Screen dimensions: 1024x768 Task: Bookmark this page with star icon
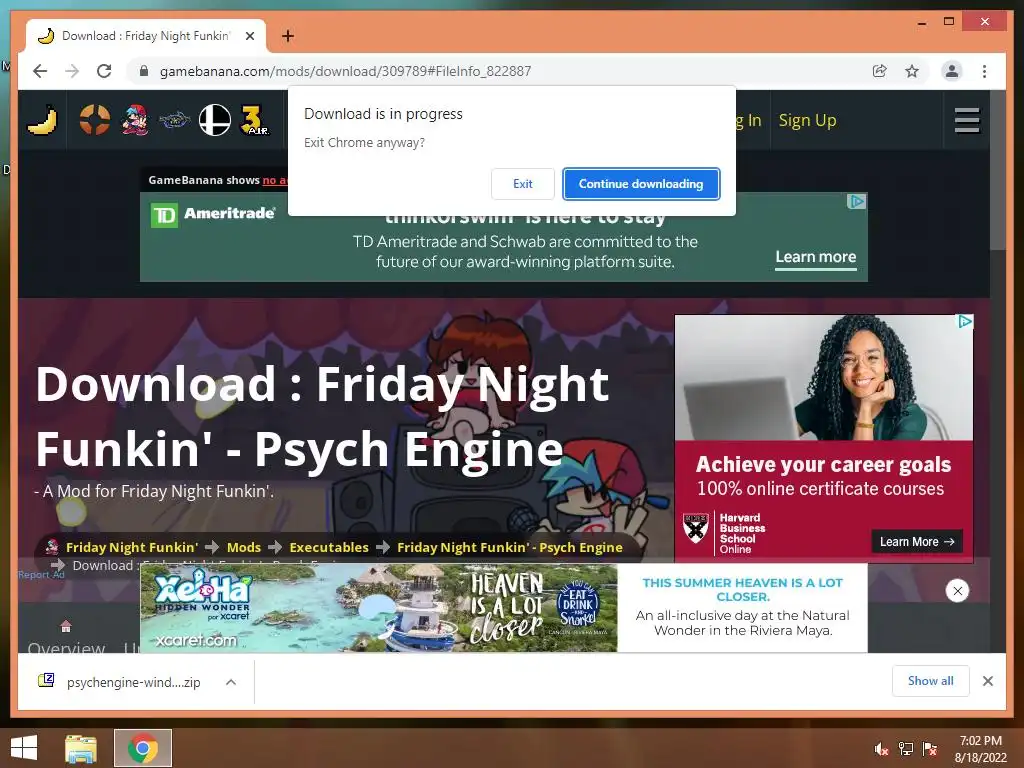tap(912, 71)
